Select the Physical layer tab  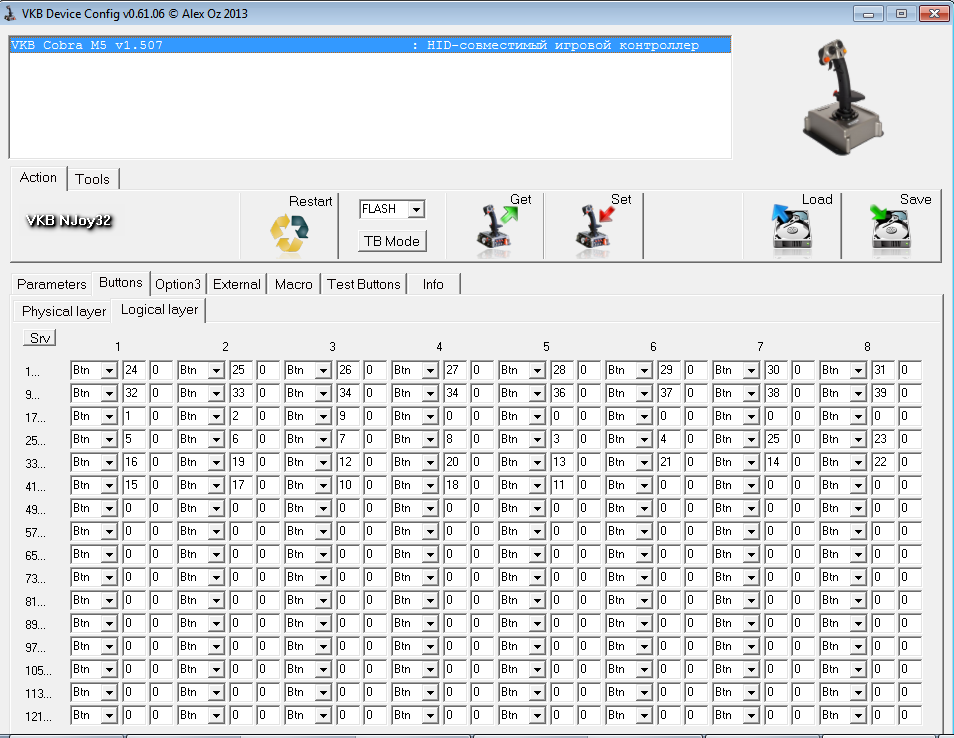(64, 311)
